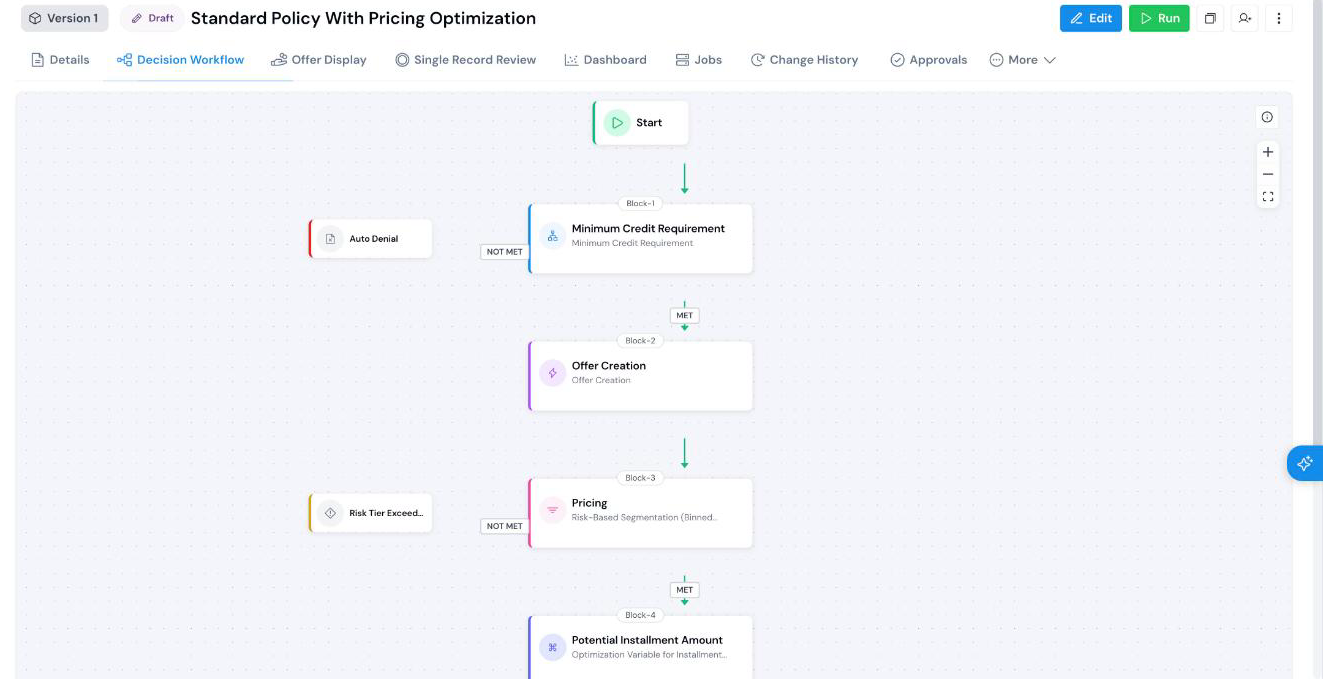Click the Edit button
This screenshot has height=679, width=1323.
point(1090,18)
